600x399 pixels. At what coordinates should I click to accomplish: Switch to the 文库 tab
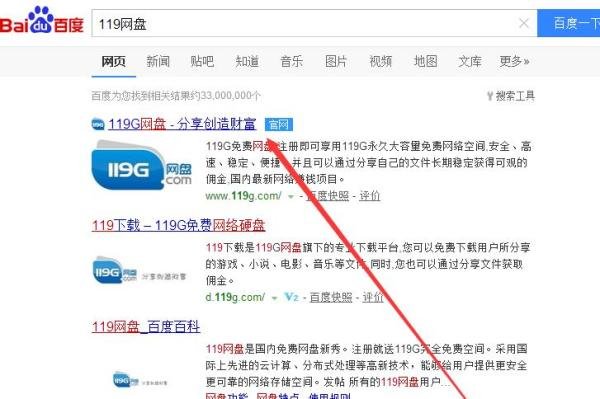click(470, 61)
